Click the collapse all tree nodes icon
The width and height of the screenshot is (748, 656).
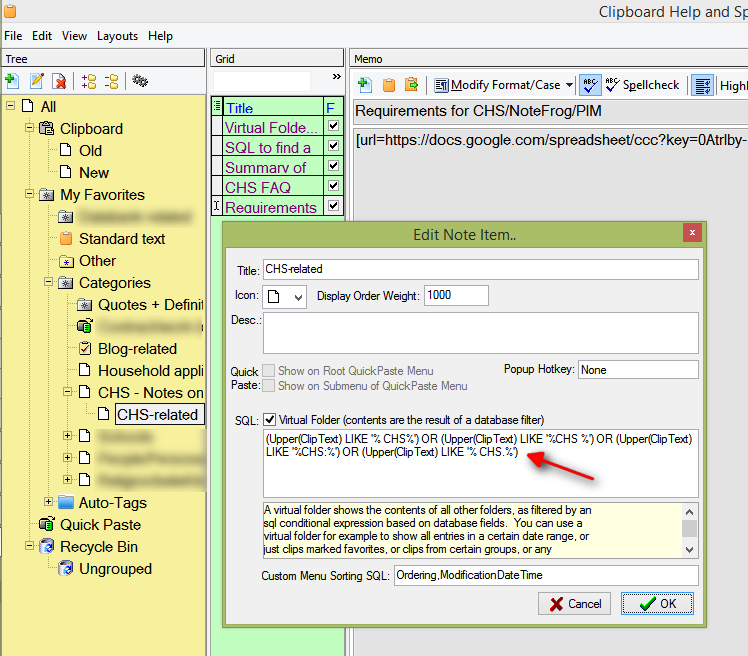[x=112, y=81]
